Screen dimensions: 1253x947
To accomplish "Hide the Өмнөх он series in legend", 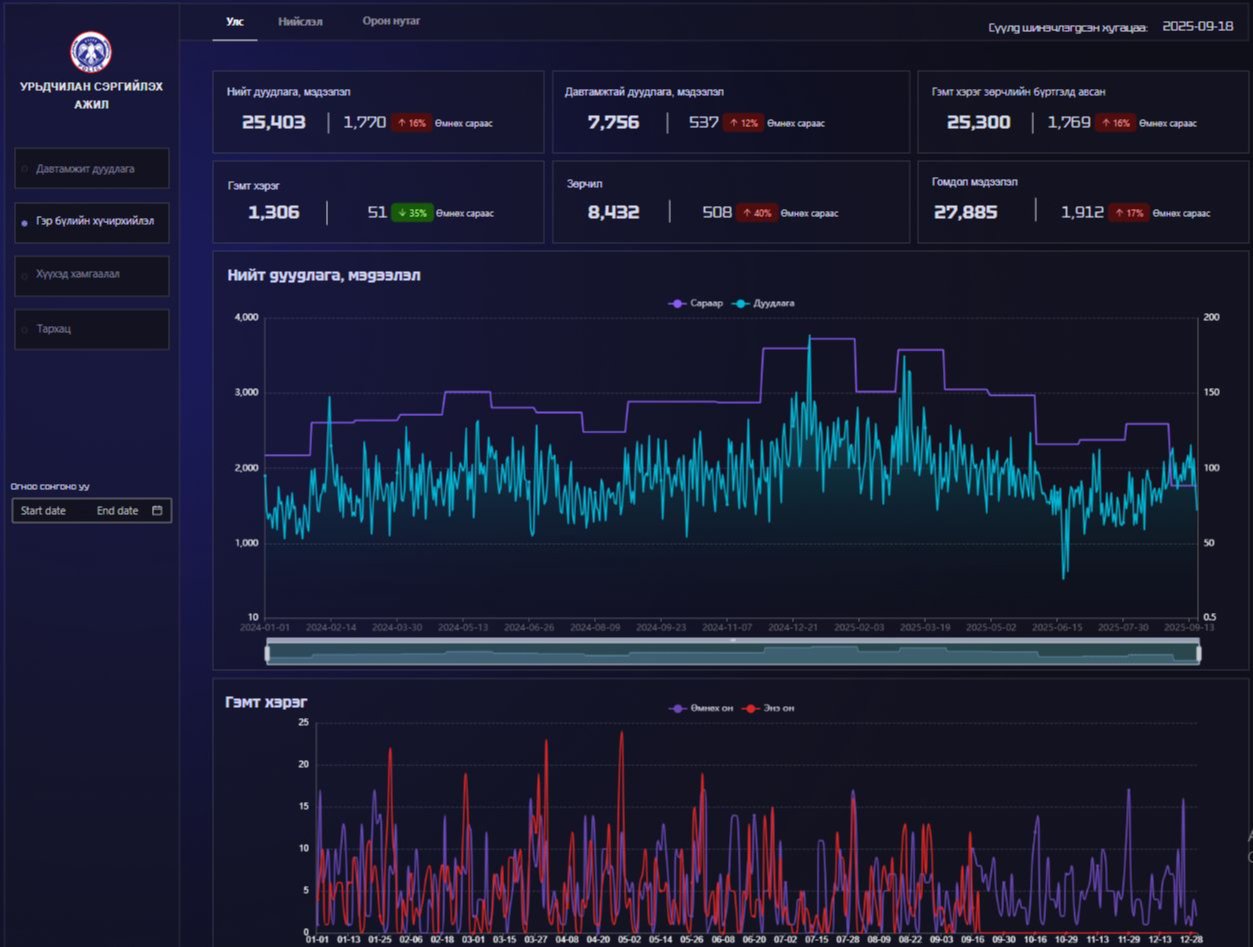I will click(702, 708).
